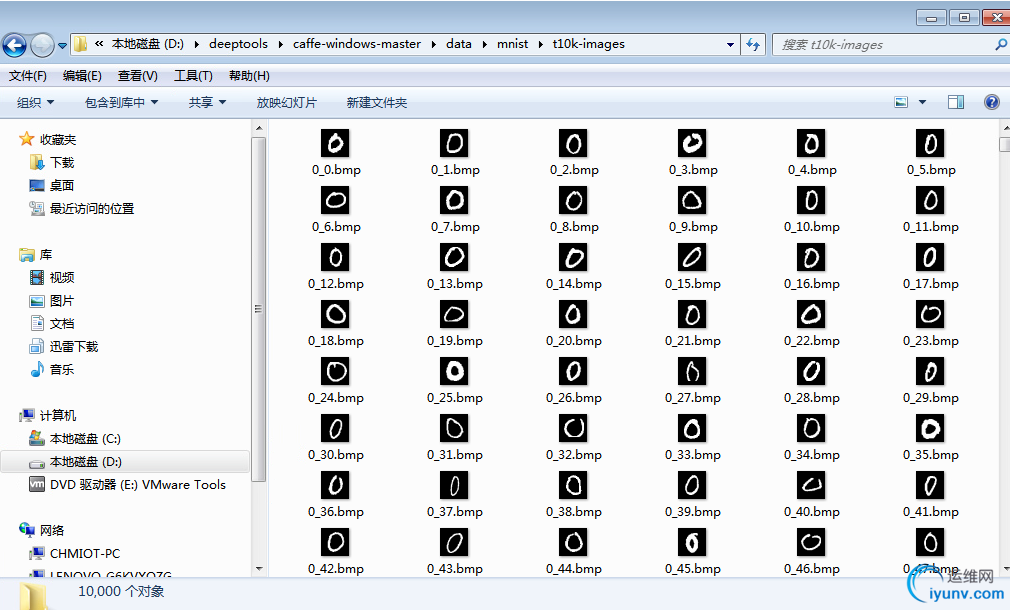Viewport: 1010px width, 610px height.
Task: Select the 0_27.bmp image file
Action: tap(692, 371)
